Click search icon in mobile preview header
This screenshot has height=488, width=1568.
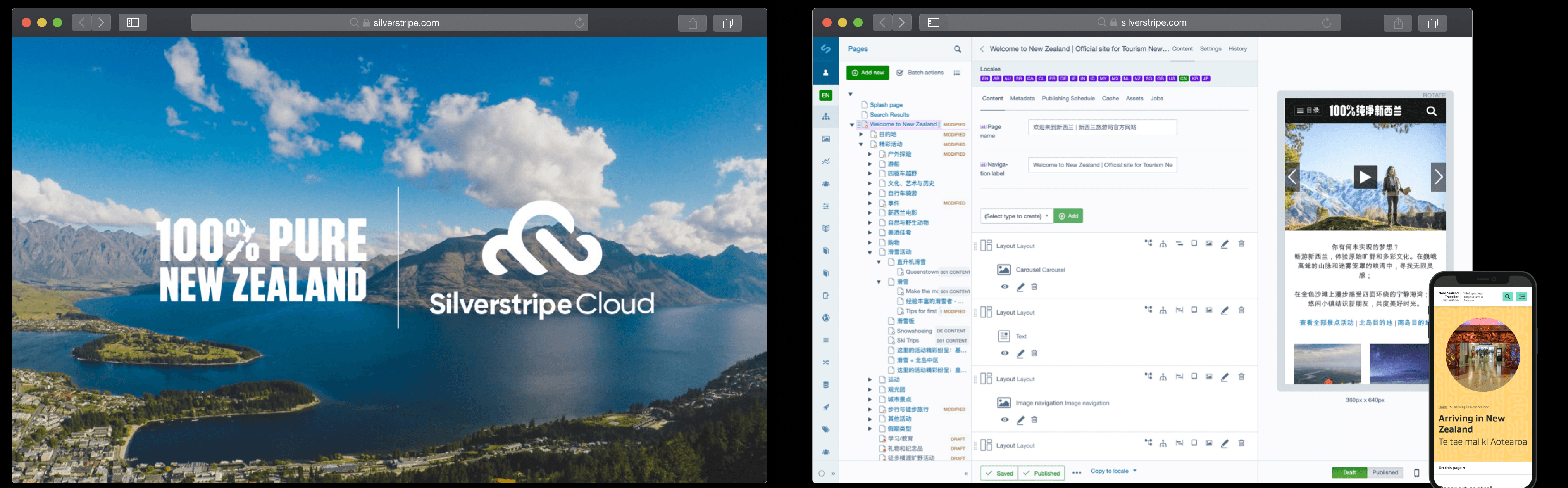(x=1431, y=111)
